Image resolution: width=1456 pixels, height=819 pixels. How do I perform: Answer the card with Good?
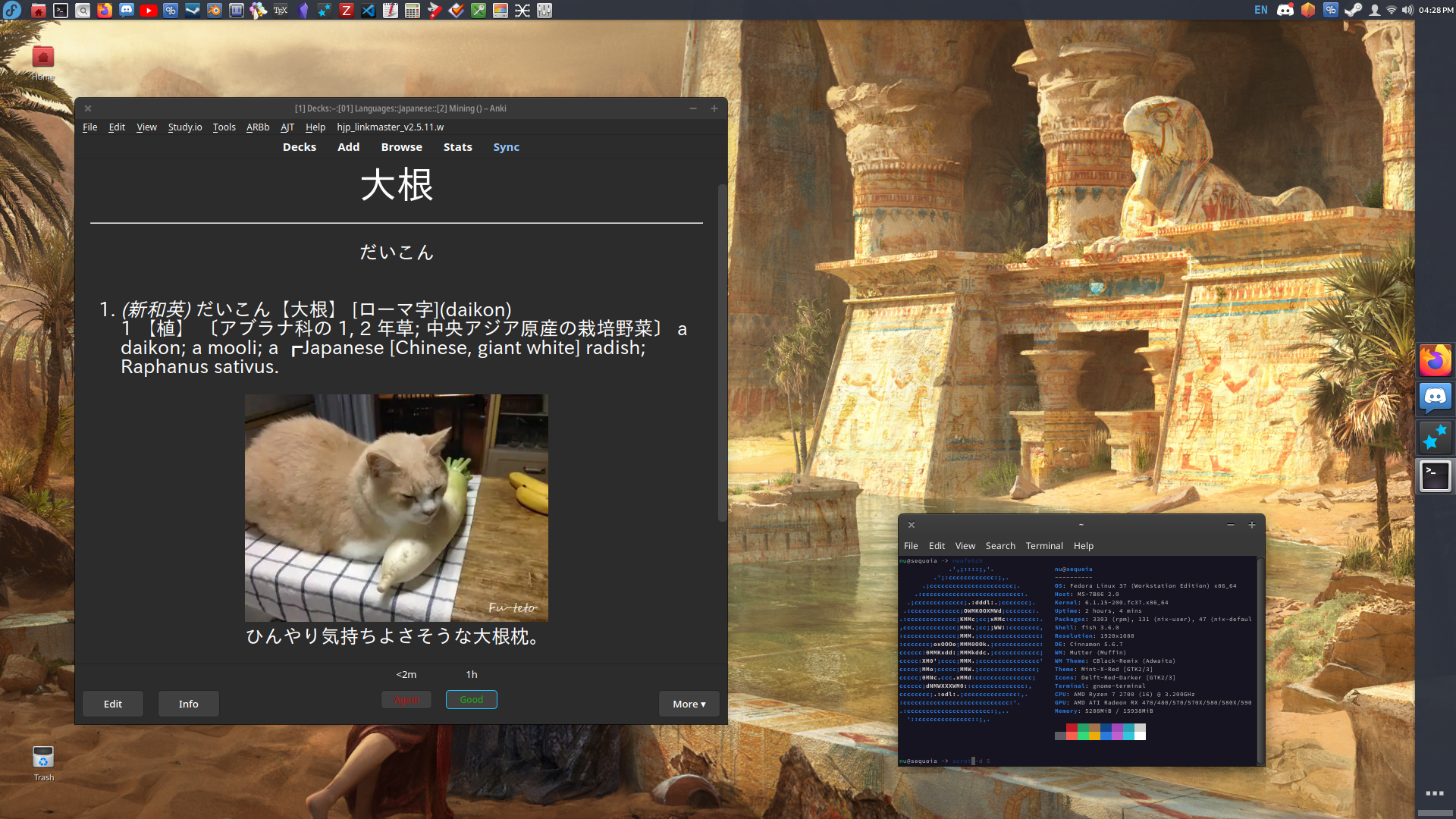pyautogui.click(x=471, y=699)
